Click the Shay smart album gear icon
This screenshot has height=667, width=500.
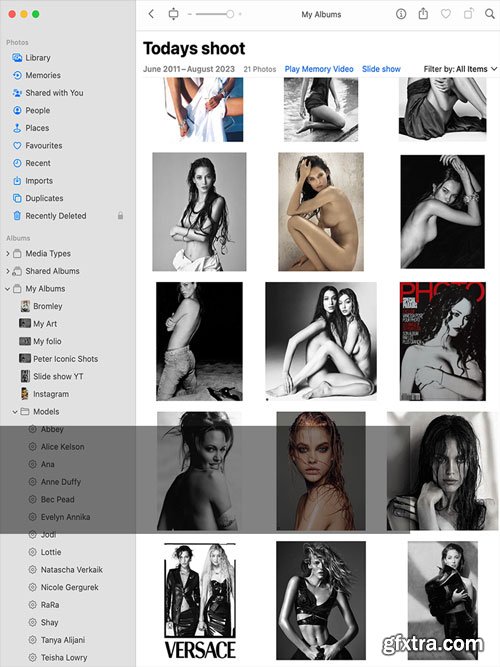pos(32,622)
